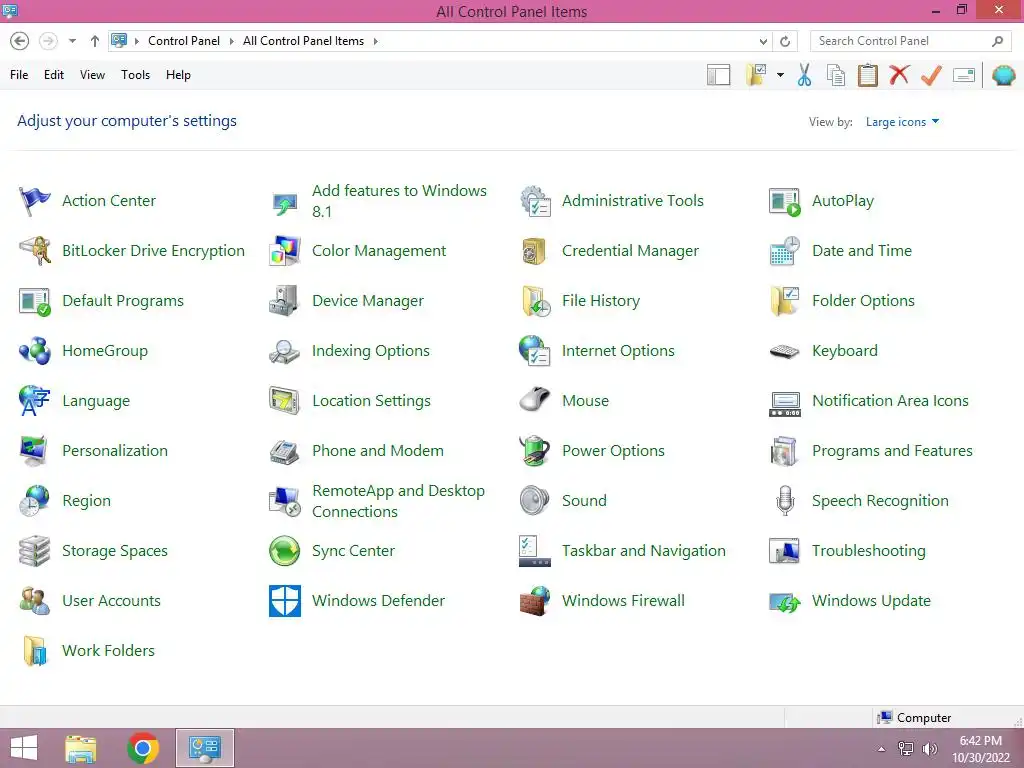Open the Windows Firewall brick wall icon
This screenshot has height=768, width=1024.
(x=535, y=601)
